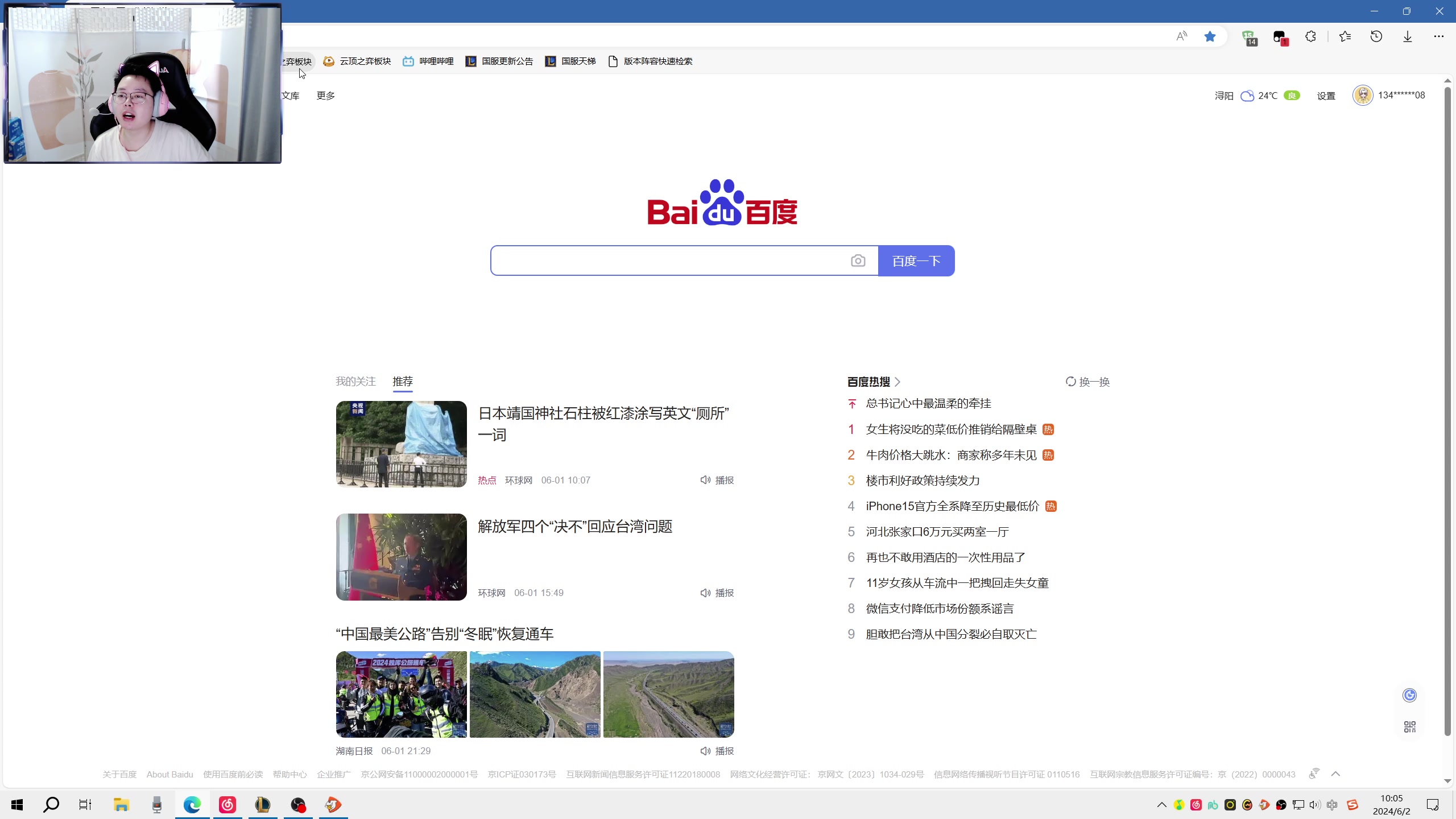Open the Downloads icon
The image size is (1456, 819).
coord(1408,36)
